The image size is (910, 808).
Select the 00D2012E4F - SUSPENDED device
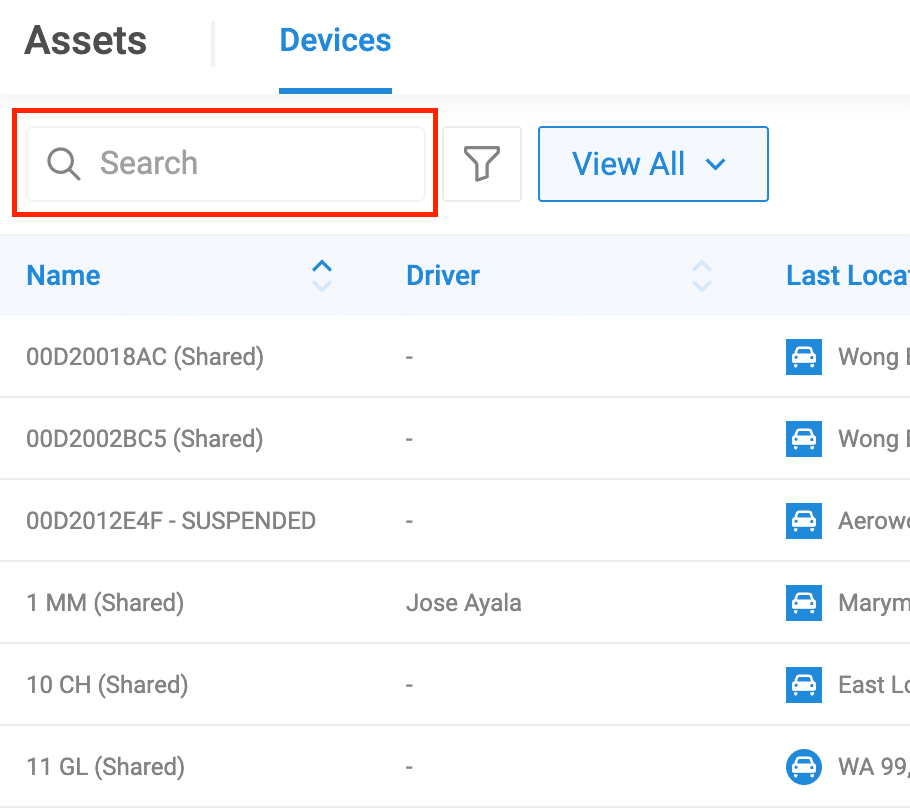pyautogui.click(x=171, y=521)
